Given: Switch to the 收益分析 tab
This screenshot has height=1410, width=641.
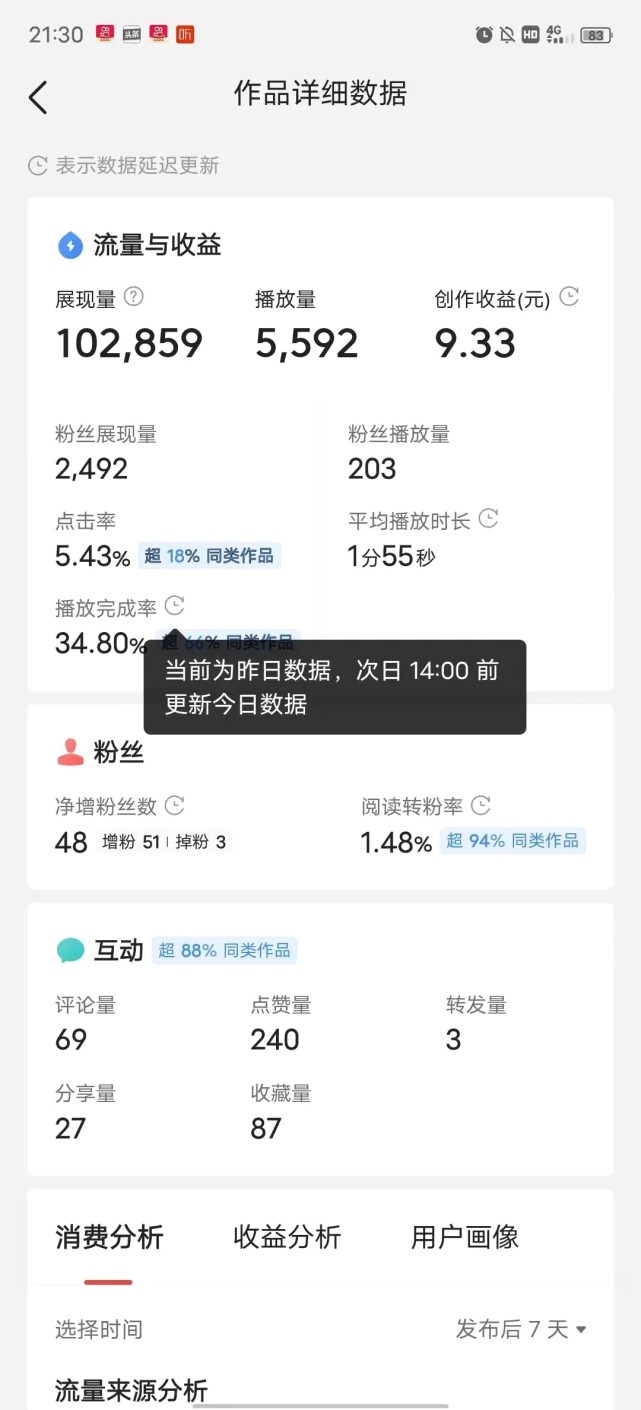Looking at the screenshot, I should 287,1237.
